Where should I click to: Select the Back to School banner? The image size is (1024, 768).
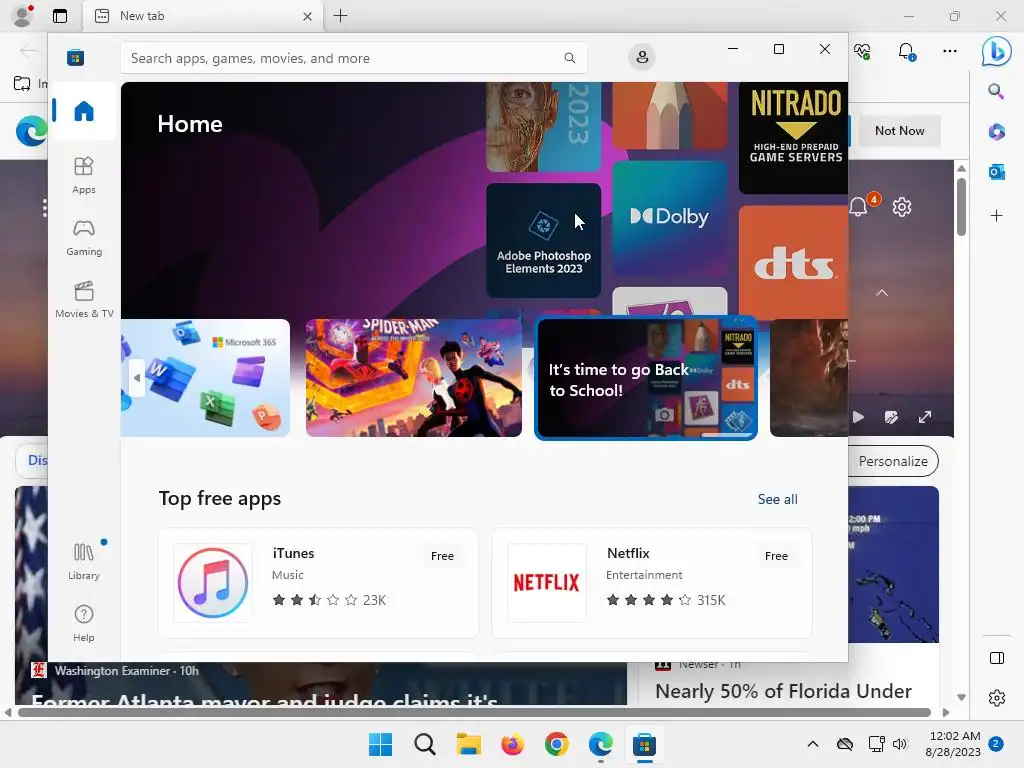point(646,378)
